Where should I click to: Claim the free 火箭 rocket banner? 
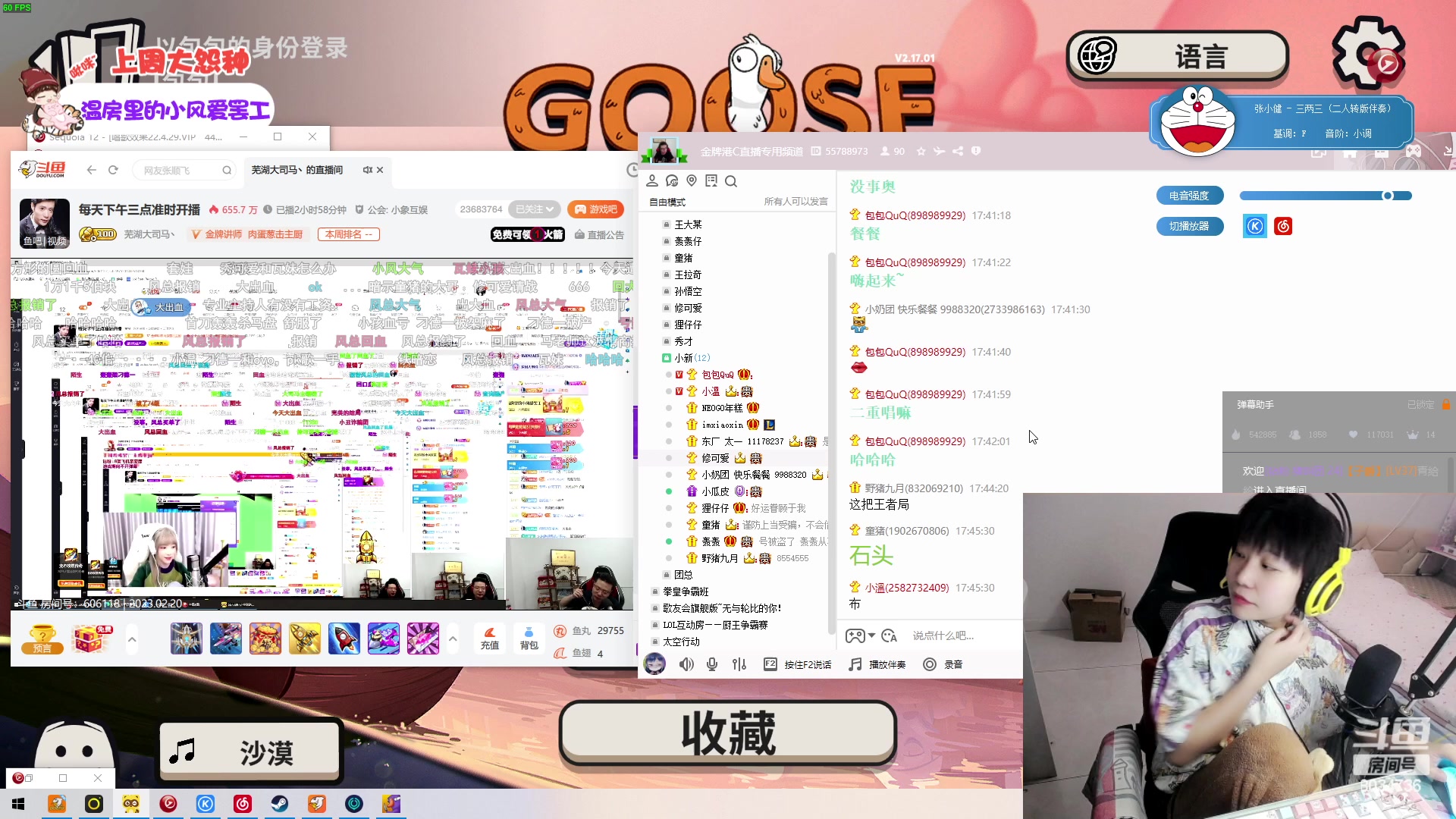[x=528, y=234]
